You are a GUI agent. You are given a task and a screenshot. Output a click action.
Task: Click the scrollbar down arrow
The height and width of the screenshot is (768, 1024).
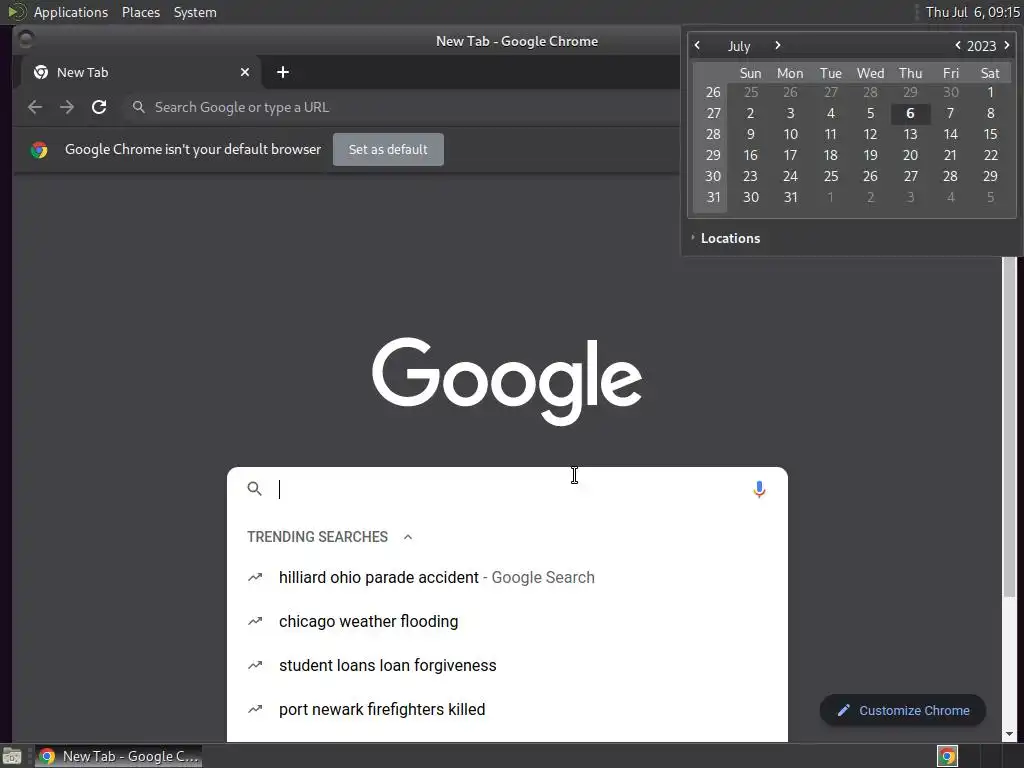tap(1010, 734)
